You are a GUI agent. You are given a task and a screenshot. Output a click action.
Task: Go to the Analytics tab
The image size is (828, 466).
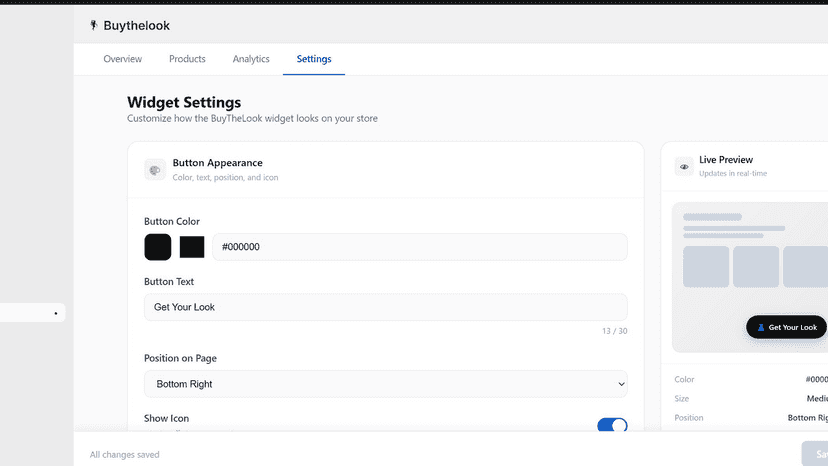[x=251, y=59]
